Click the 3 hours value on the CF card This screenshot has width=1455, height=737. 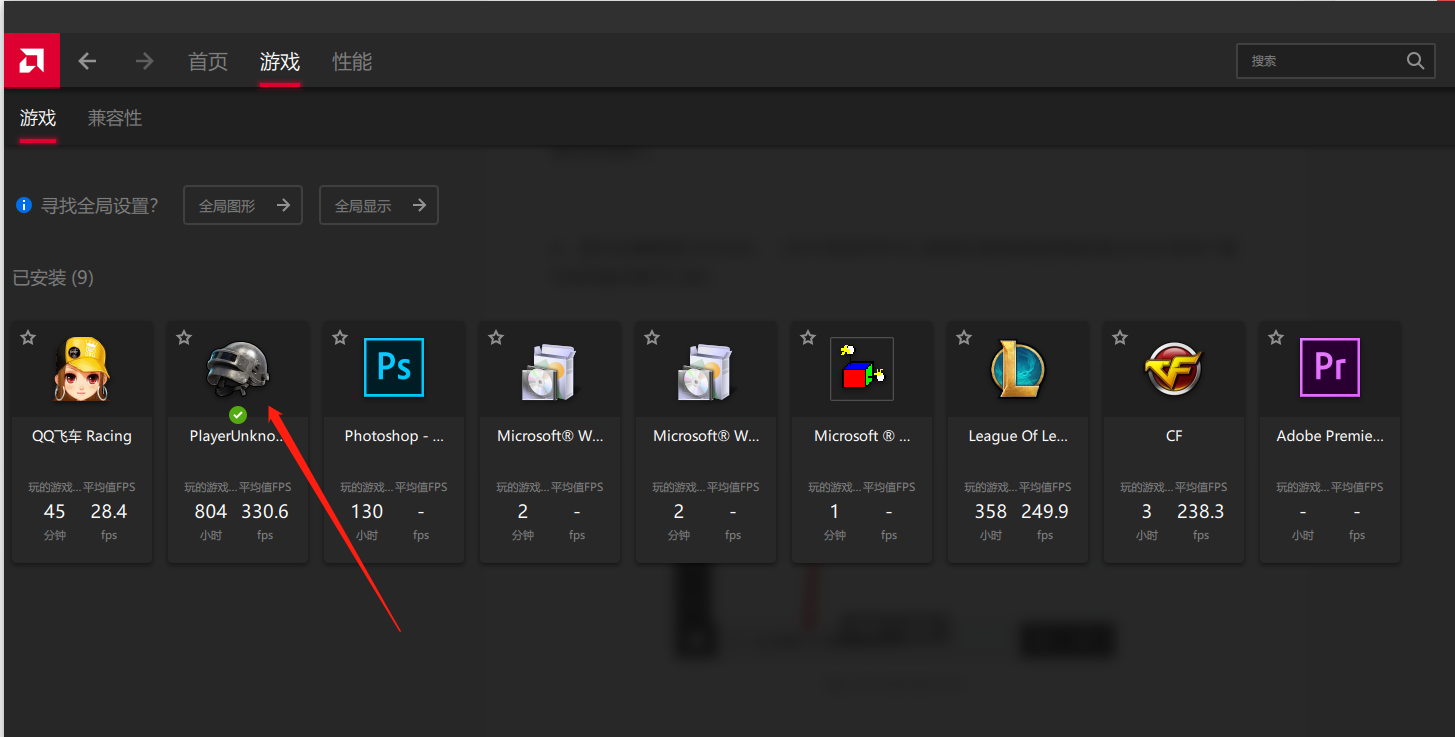pos(1147,512)
